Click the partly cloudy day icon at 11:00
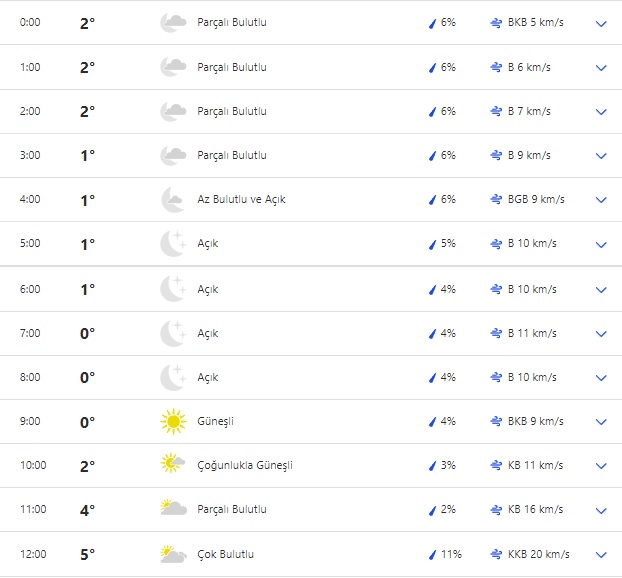Screen dimensions: 622x578 point(173,509)
